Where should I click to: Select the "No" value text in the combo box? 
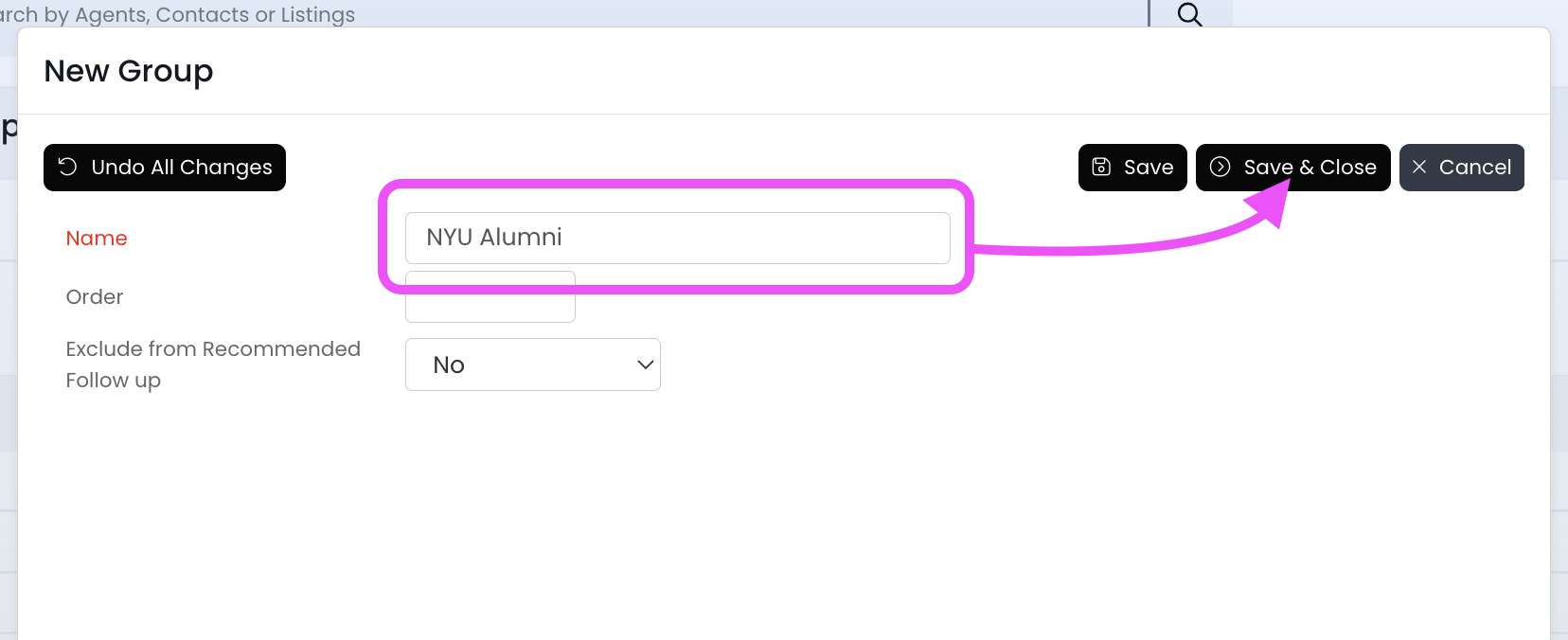[449, 365]
